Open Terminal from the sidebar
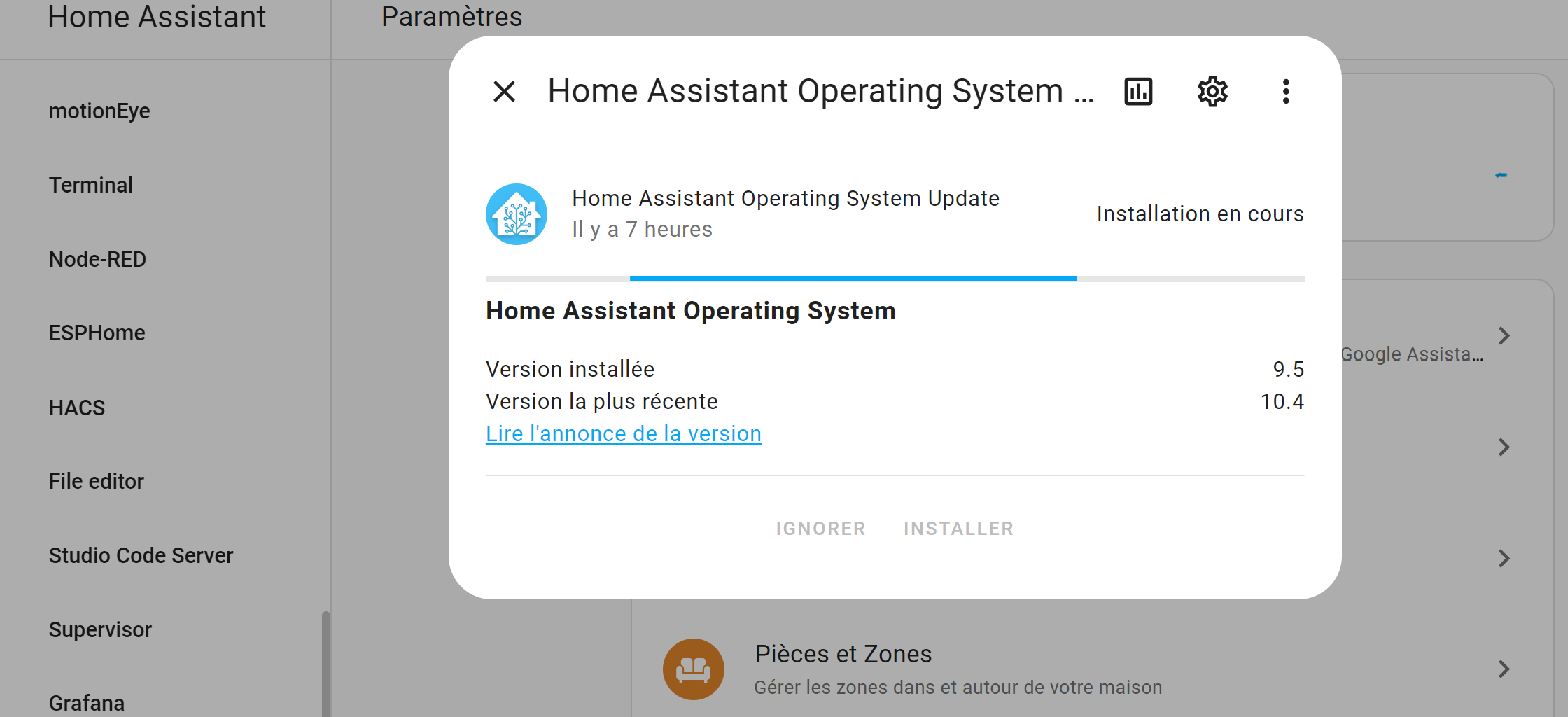 91,184
